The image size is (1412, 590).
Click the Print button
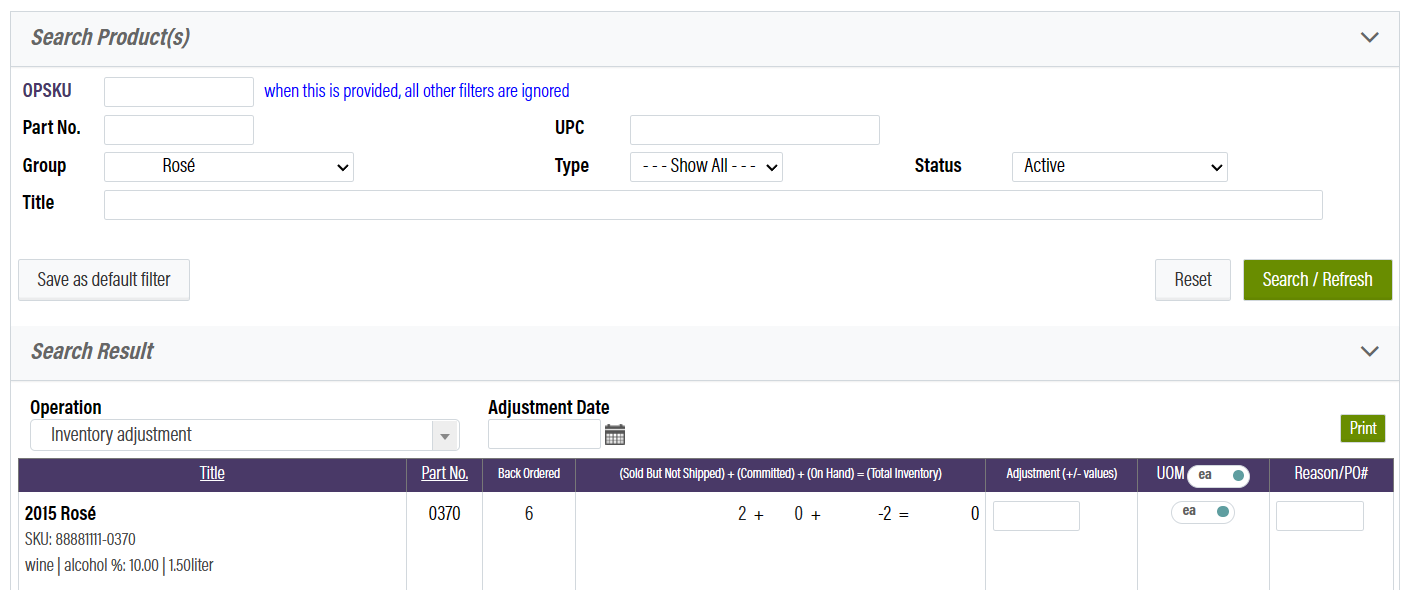[x=1362, y=428]
